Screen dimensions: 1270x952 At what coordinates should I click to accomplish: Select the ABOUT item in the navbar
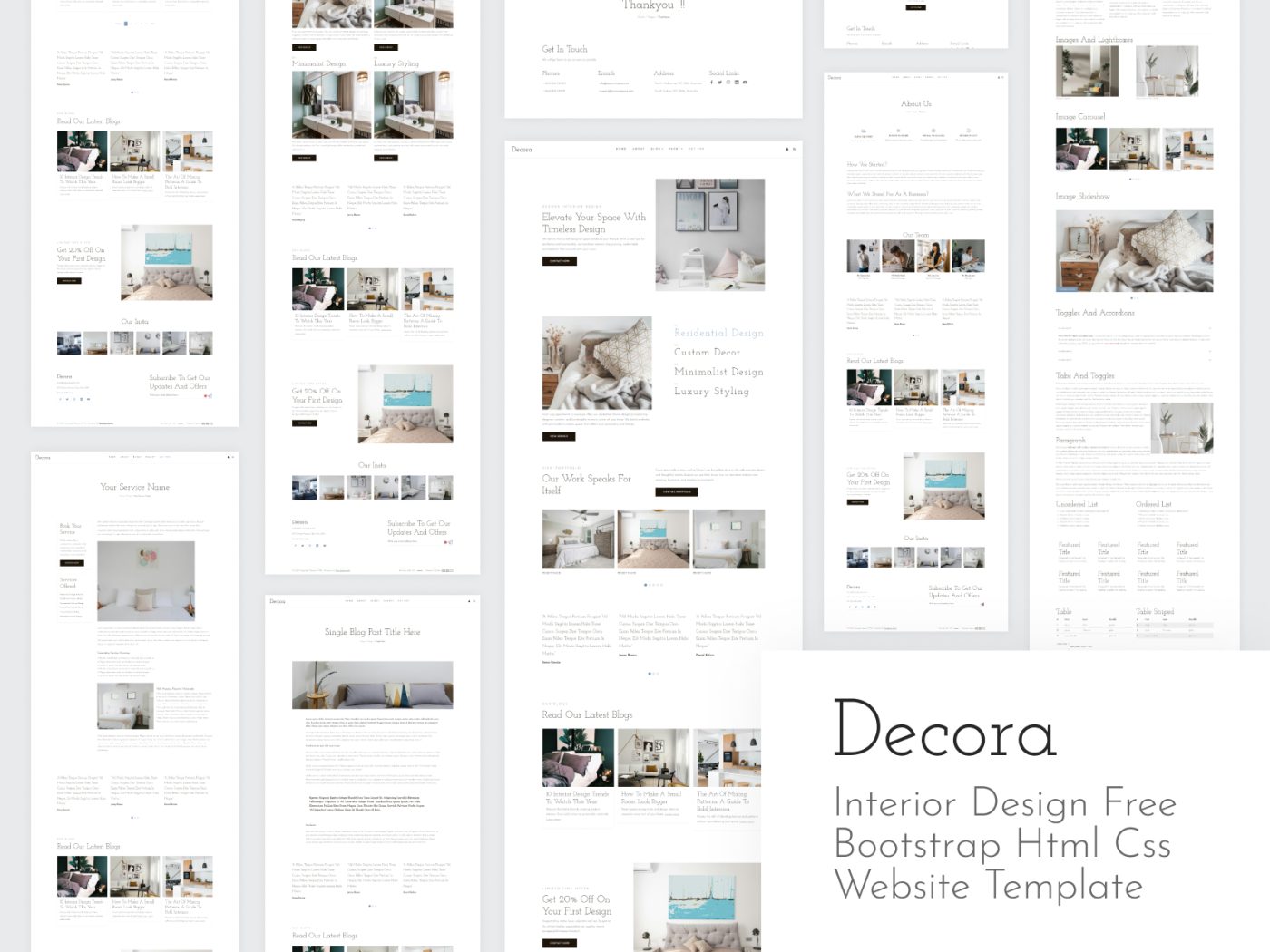pos(639,149)
